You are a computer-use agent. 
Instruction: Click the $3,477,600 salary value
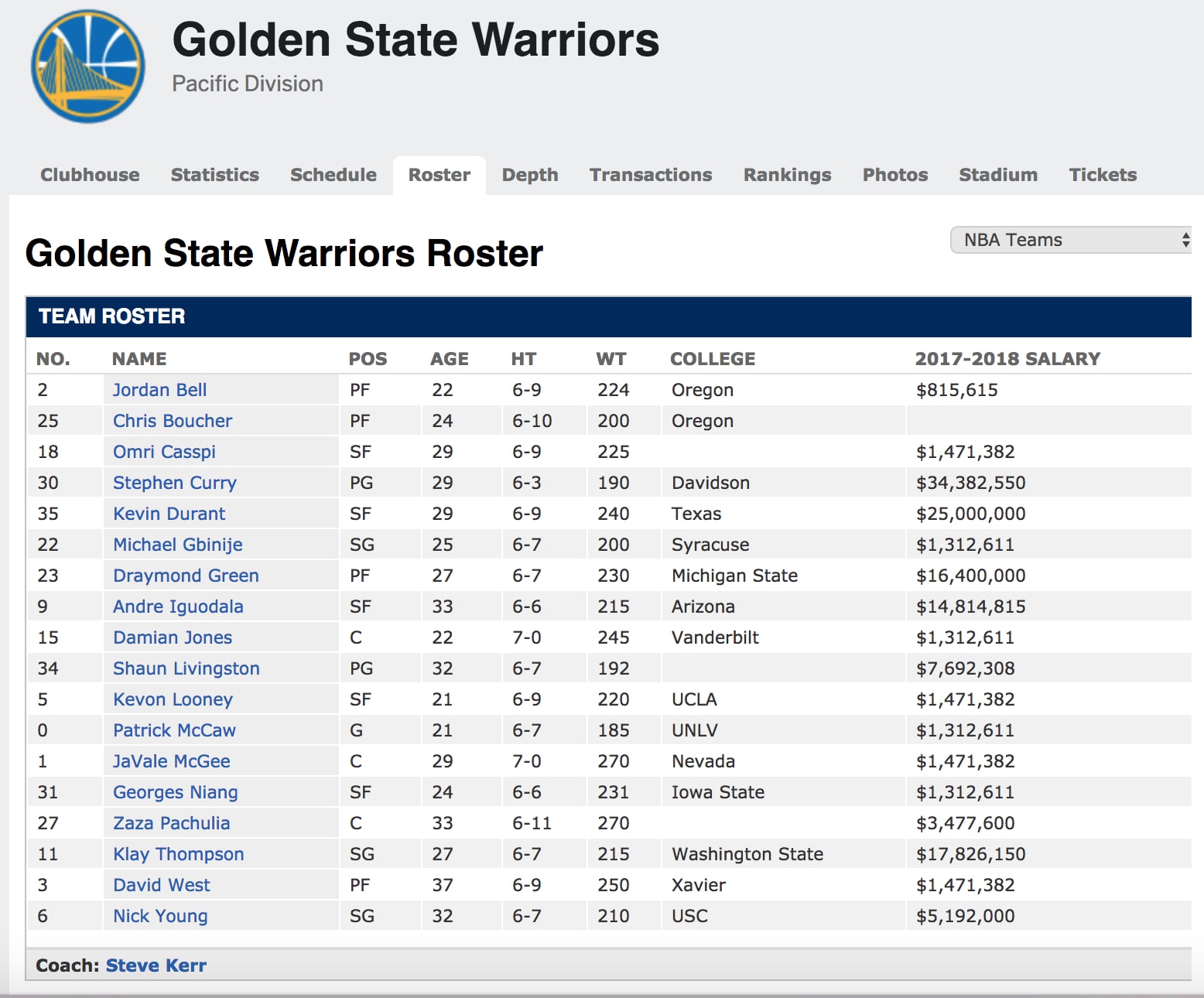(x=966, y=823)
